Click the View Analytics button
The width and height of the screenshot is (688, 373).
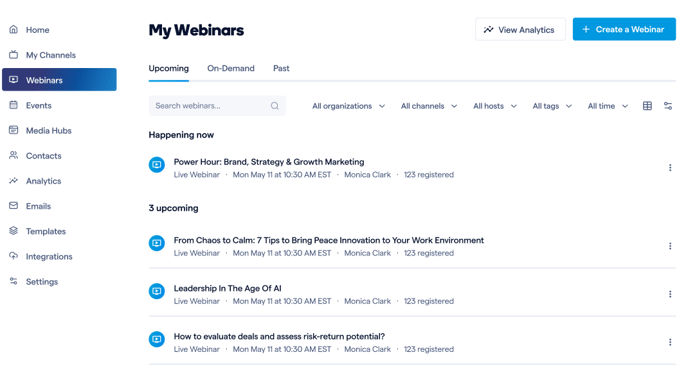tap(520, 29)
